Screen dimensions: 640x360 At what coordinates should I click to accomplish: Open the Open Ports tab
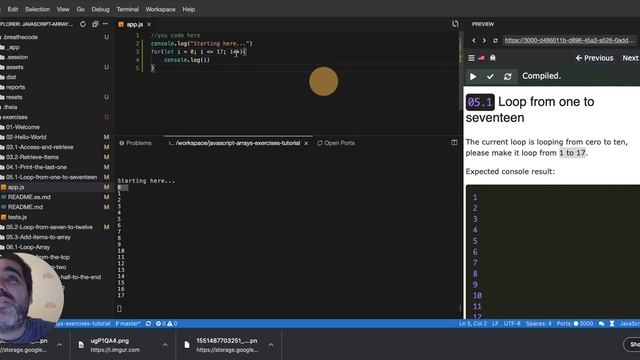click(336, 143)
